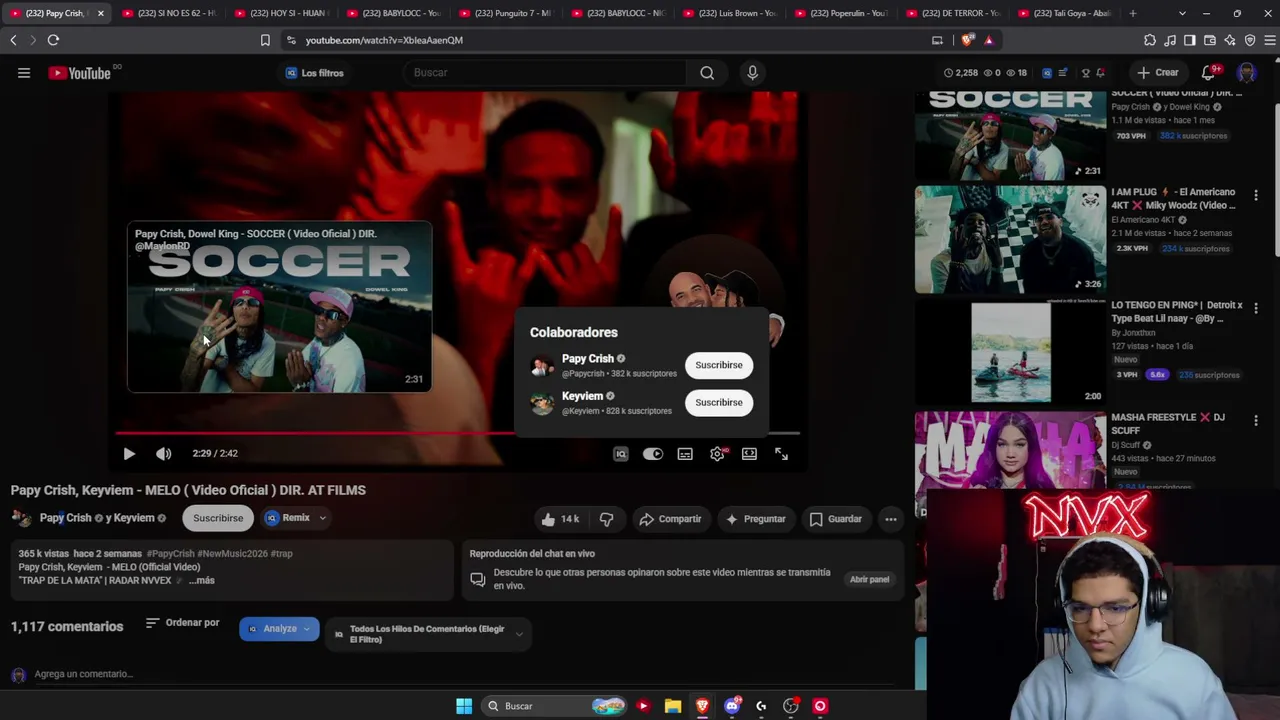Start voice search with the microphone

coord(753,73)
